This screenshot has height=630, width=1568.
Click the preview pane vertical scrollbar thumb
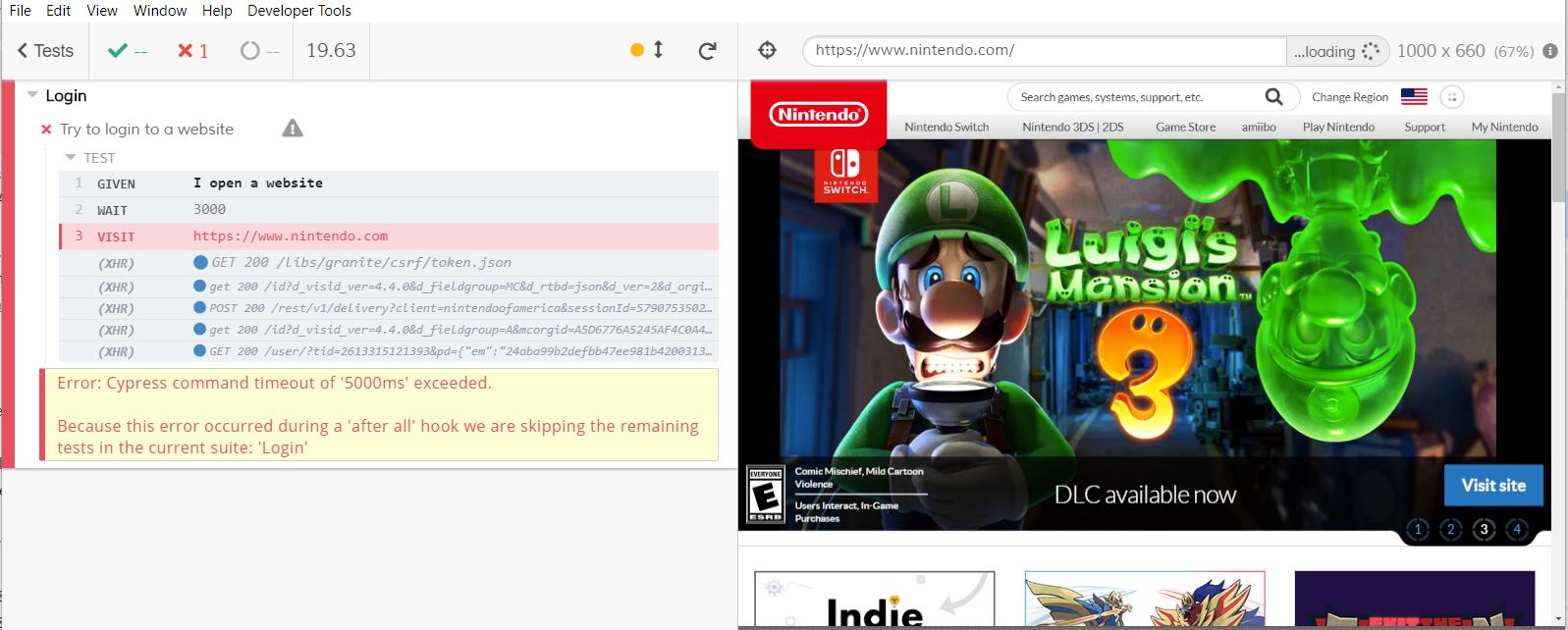tap(1558, 147)
